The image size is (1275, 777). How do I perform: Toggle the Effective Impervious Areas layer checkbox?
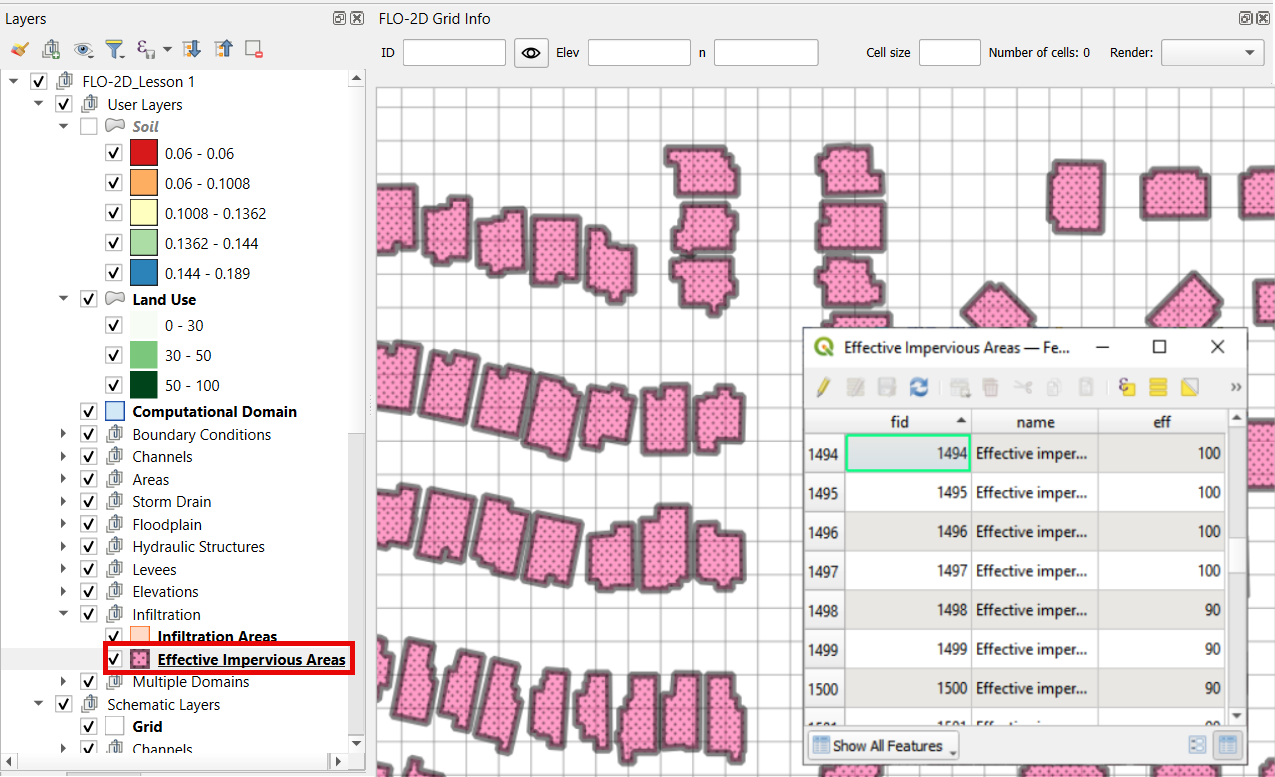[114, 659]
